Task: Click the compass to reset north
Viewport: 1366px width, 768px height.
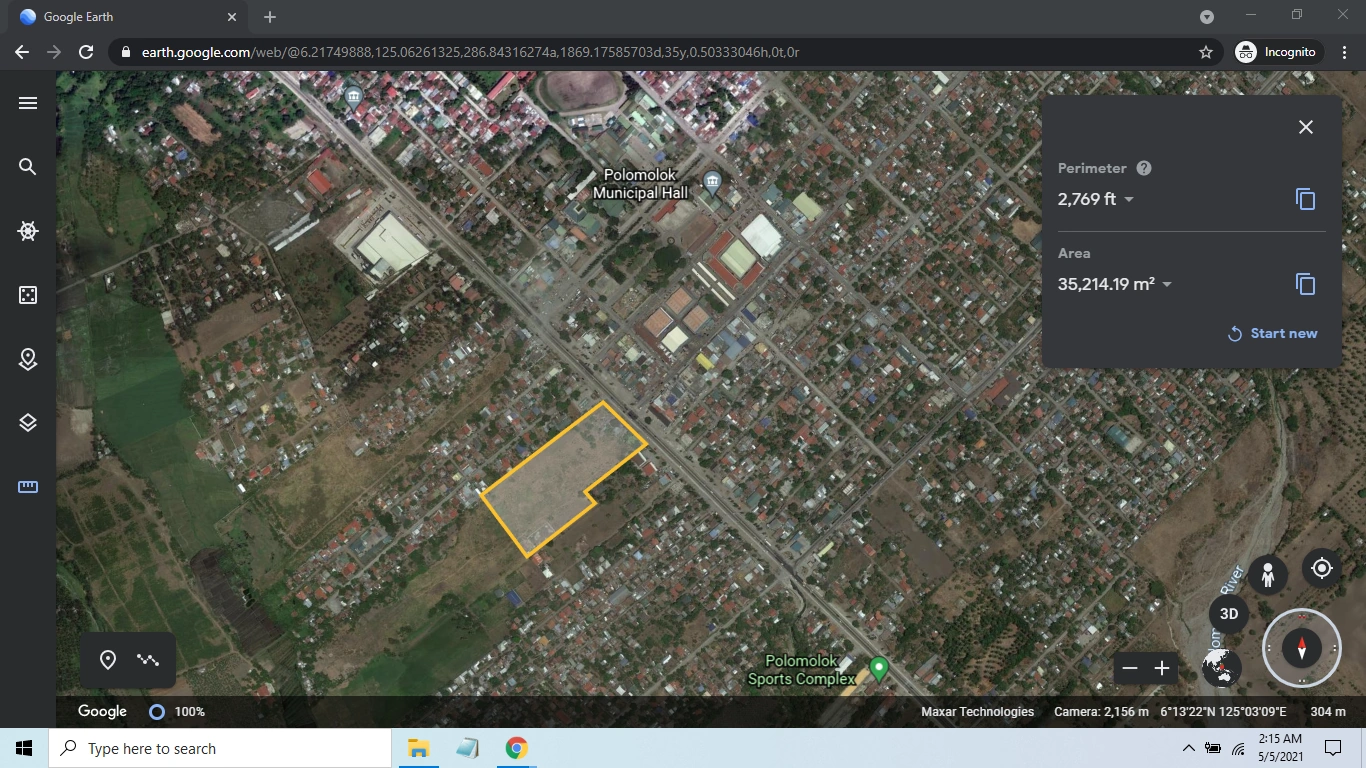Action: click(x=1302, y=648)
